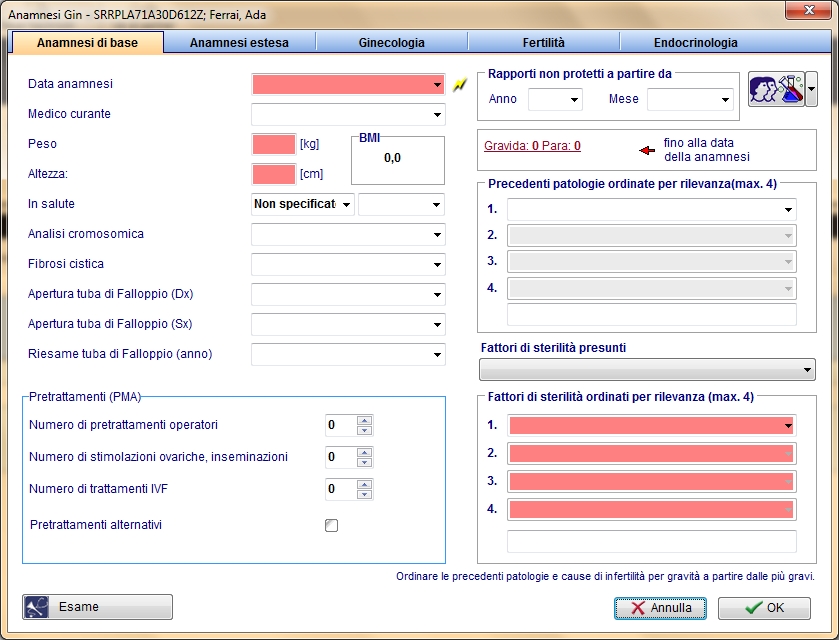The width and height of the screenshot is (839, 640).
Task: Expand Fibrosi cistica dropdown
Action: pos(437,264)
